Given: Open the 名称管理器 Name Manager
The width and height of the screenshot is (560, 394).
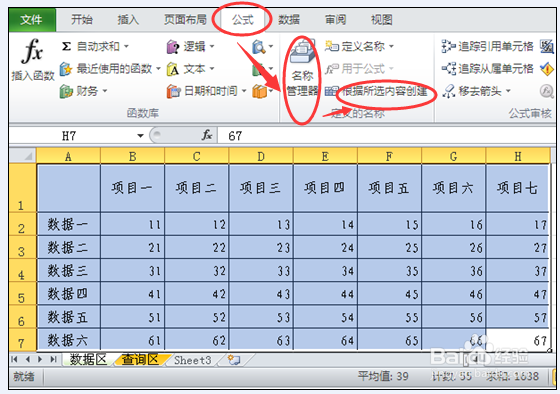Looking at the screenshot, I should point(302,68).
